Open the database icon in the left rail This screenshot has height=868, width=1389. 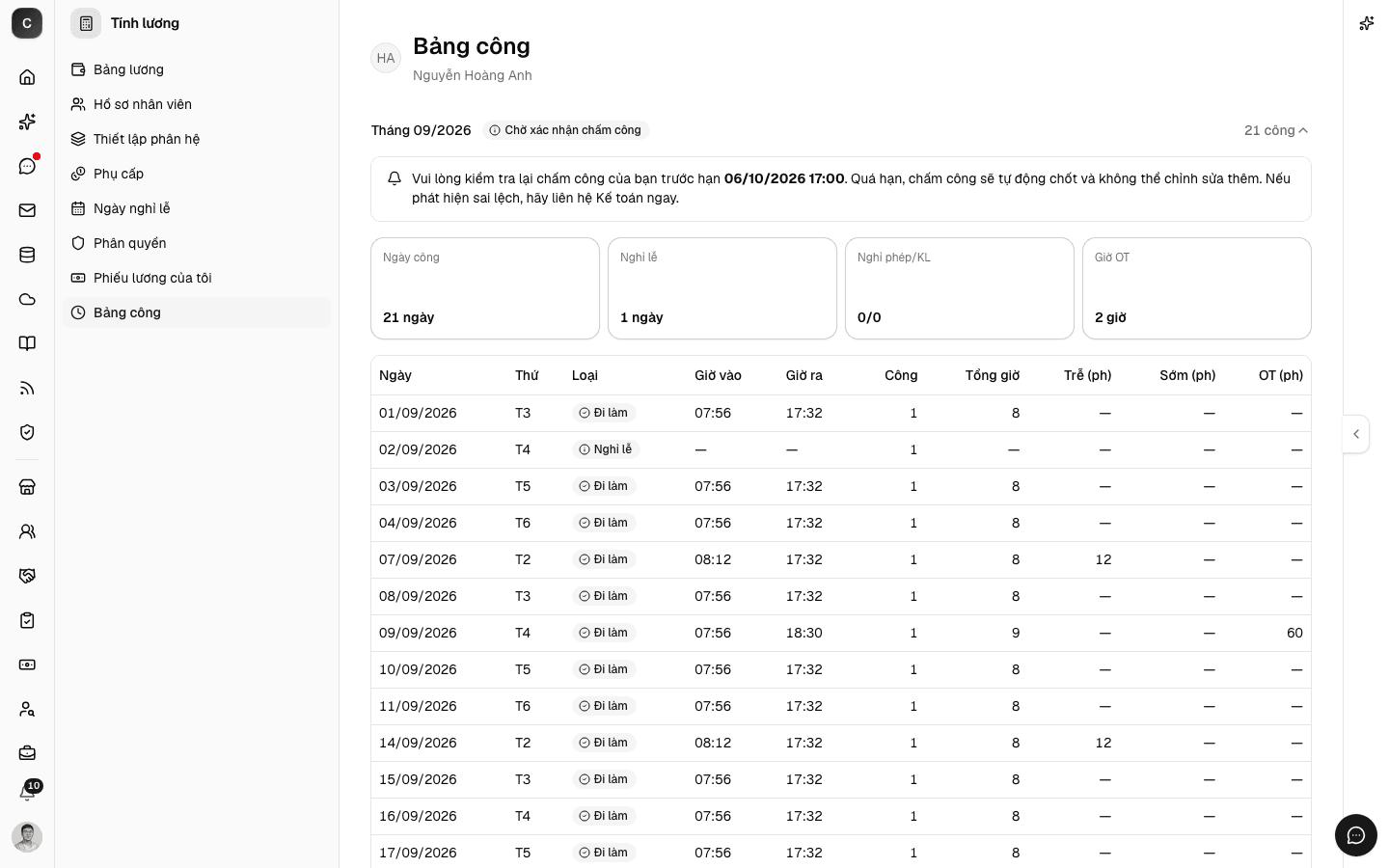[x=27, y=255]
